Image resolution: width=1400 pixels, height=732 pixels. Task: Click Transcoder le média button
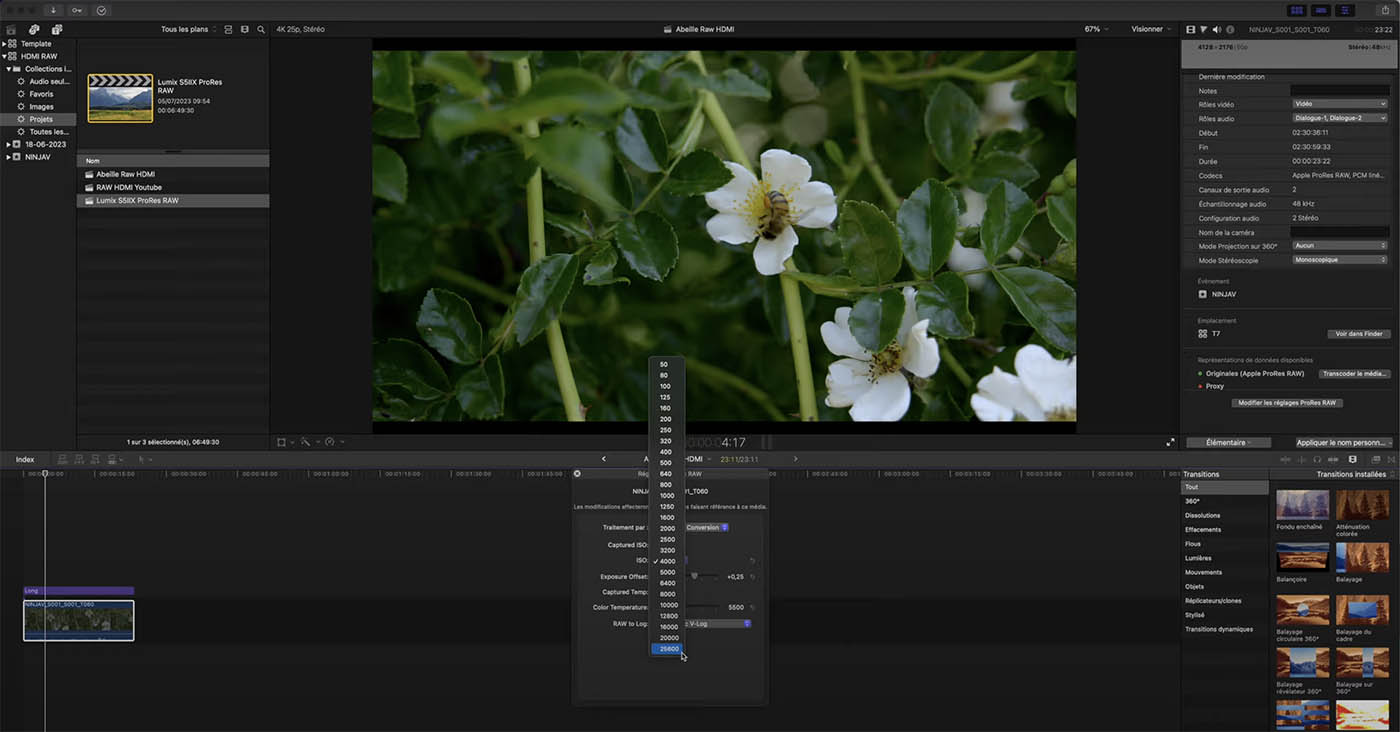[1354, 373]
